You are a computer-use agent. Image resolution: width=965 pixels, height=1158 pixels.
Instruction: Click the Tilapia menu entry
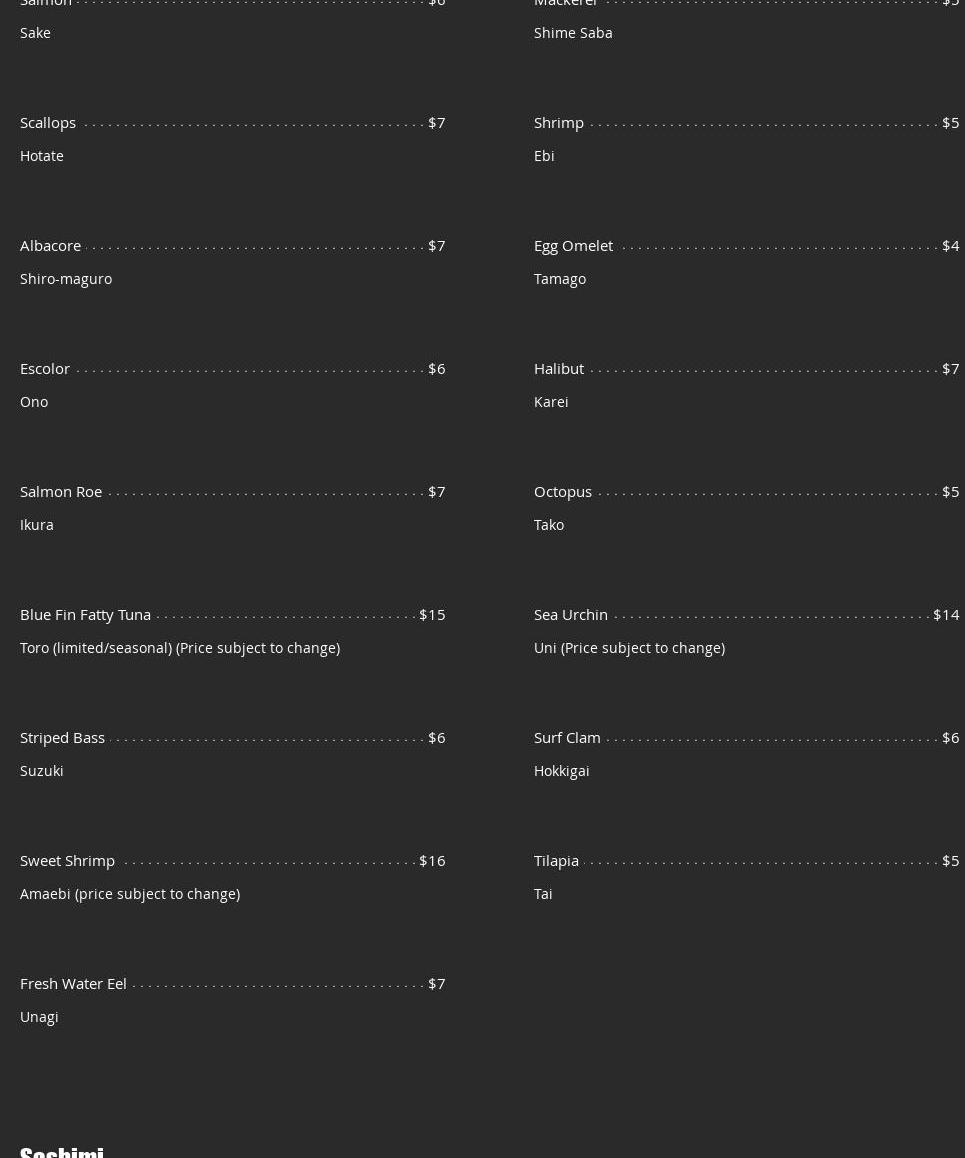point(556,860)
